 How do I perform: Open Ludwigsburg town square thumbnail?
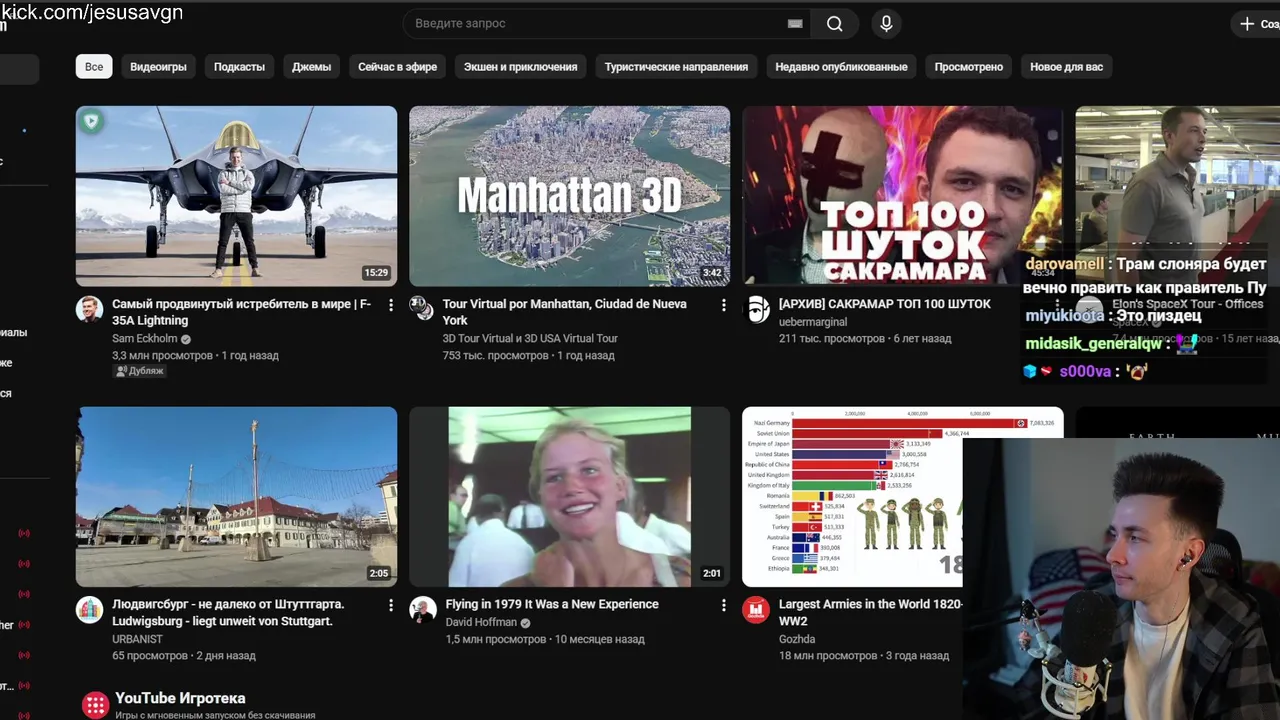coord(236,496)
